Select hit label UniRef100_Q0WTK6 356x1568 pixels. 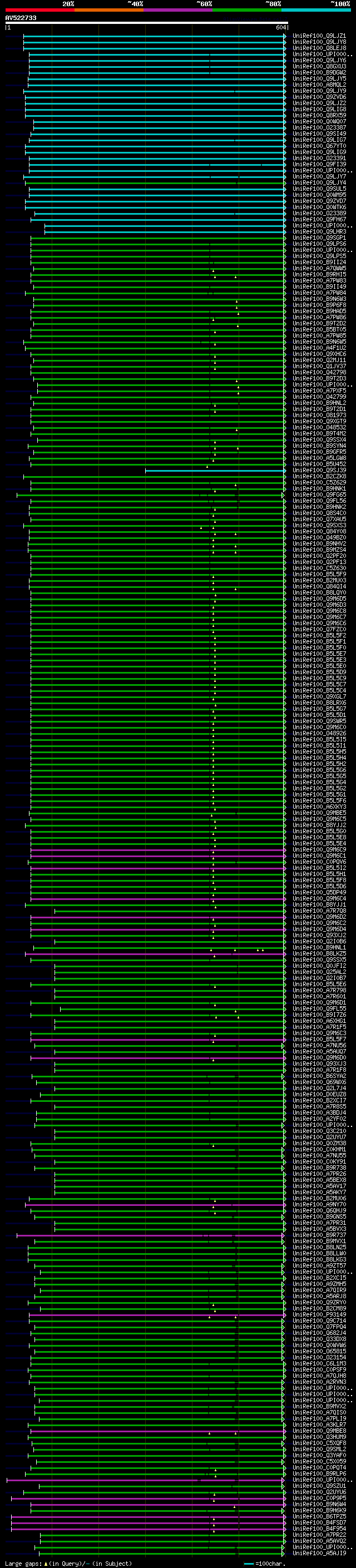tap(319, 207)
